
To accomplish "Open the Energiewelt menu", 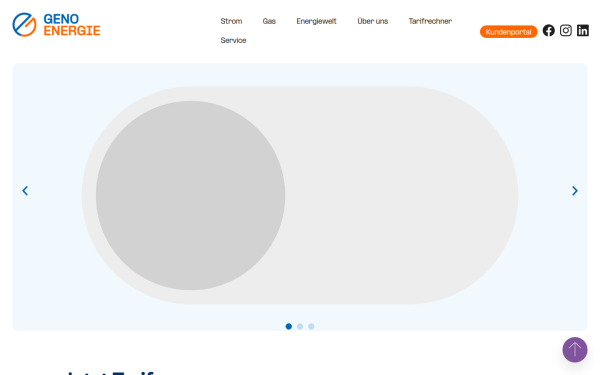I will click(316, 21).
